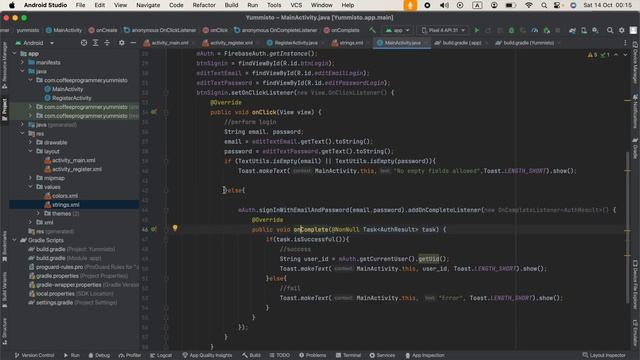Open Problems tool window
Viewport: 640px width, 360px height.
click(313, 356)
